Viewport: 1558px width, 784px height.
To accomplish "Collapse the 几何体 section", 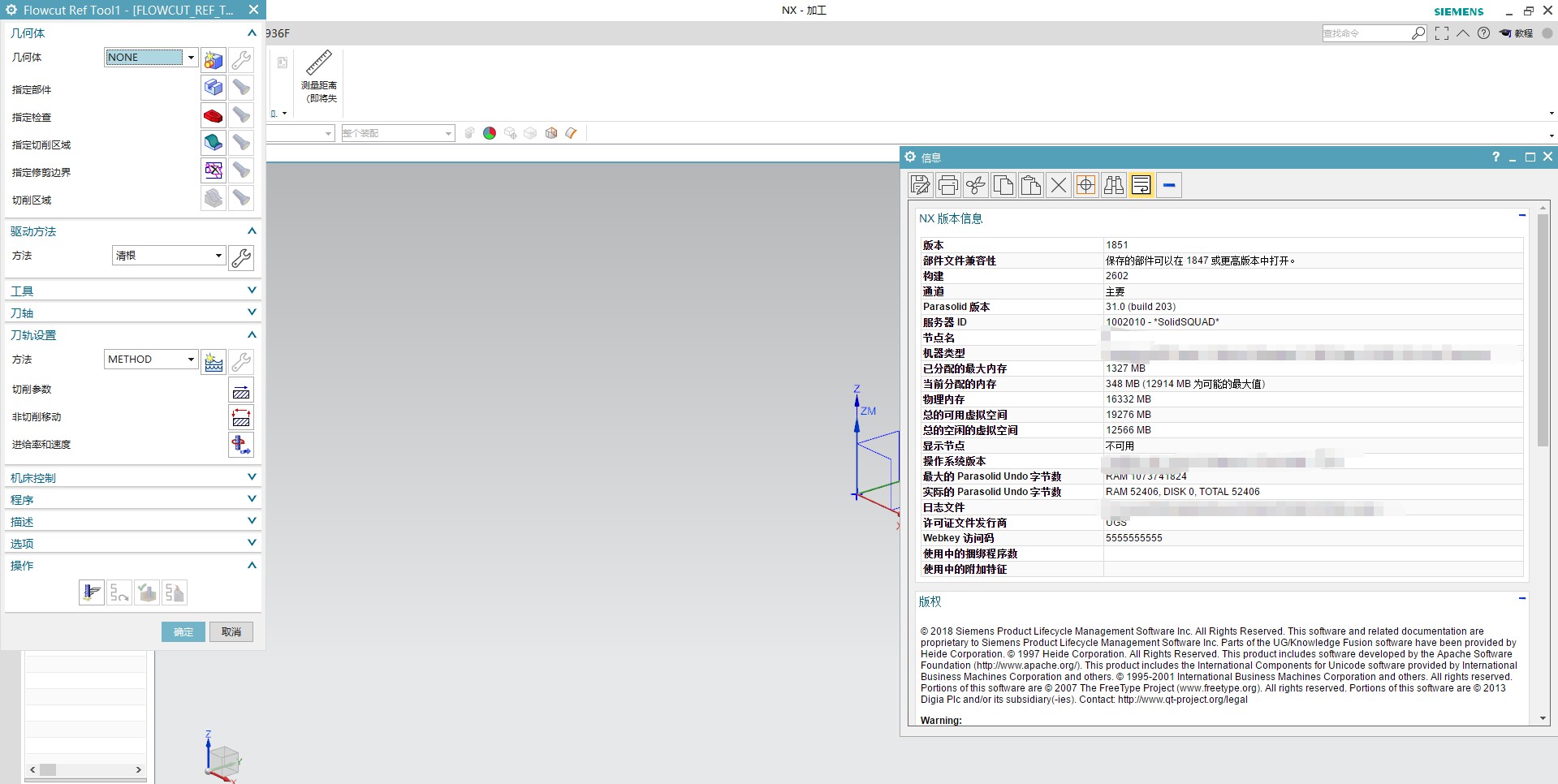I will point(252,33).
